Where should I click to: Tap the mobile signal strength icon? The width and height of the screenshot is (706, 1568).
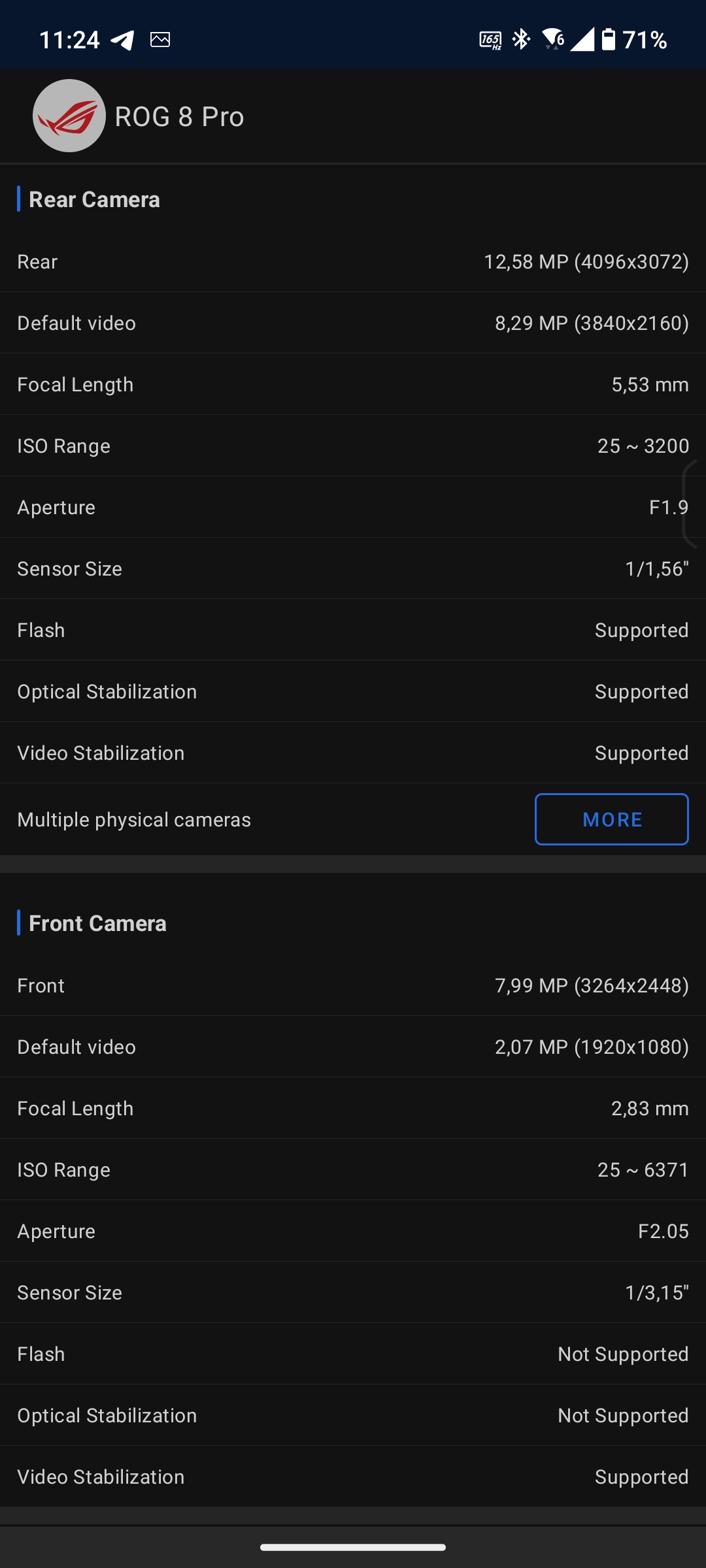582,40
